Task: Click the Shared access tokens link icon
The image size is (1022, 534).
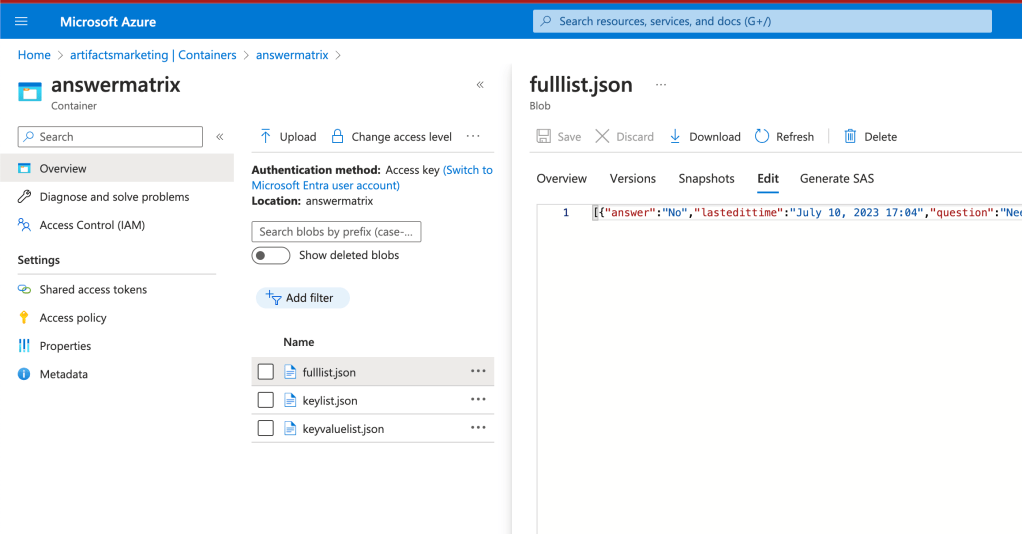Action: click(x=24, y=289)
